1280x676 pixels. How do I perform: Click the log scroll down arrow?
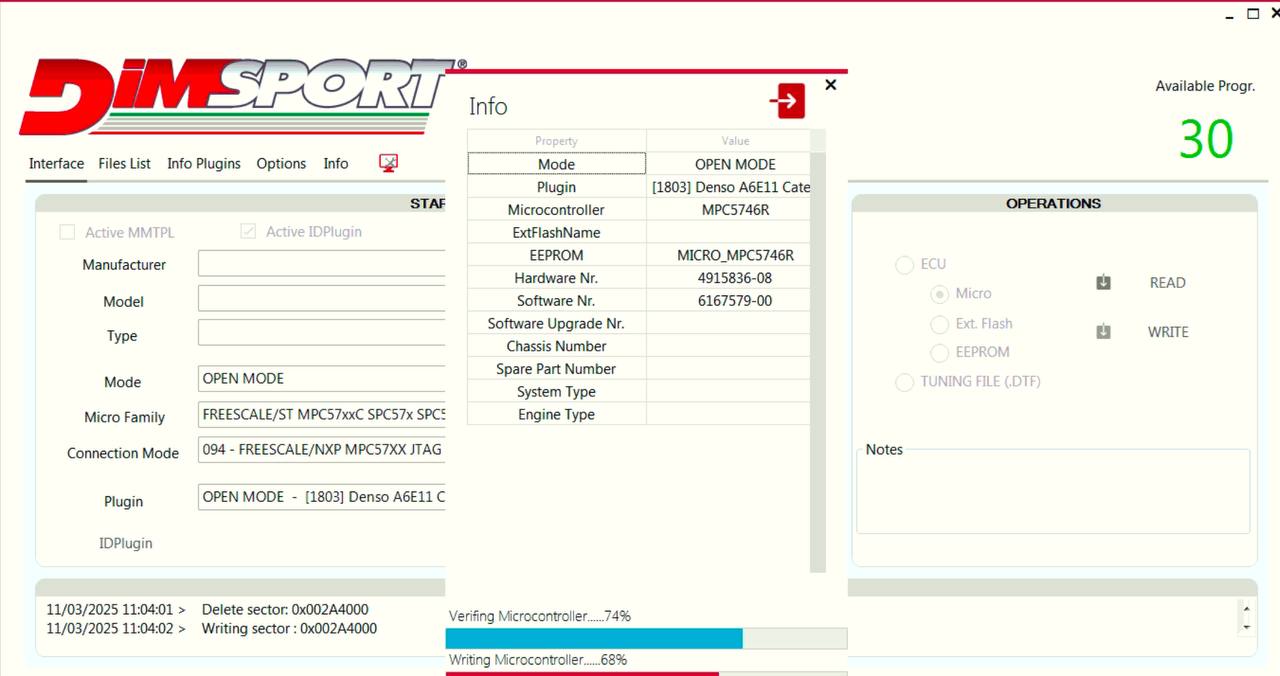(1246, 627)
